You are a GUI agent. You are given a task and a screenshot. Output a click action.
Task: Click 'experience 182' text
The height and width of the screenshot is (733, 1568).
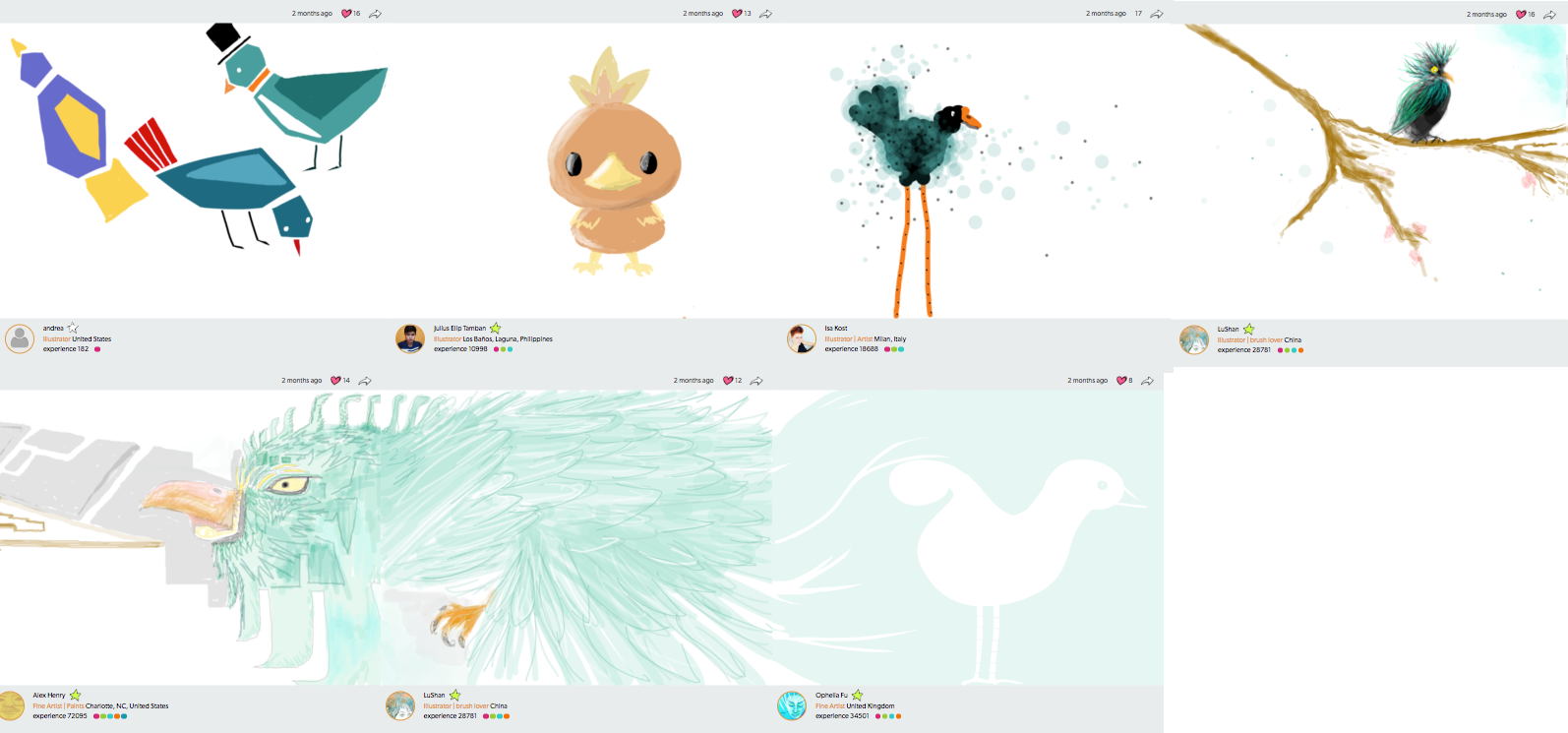point(66,349)
